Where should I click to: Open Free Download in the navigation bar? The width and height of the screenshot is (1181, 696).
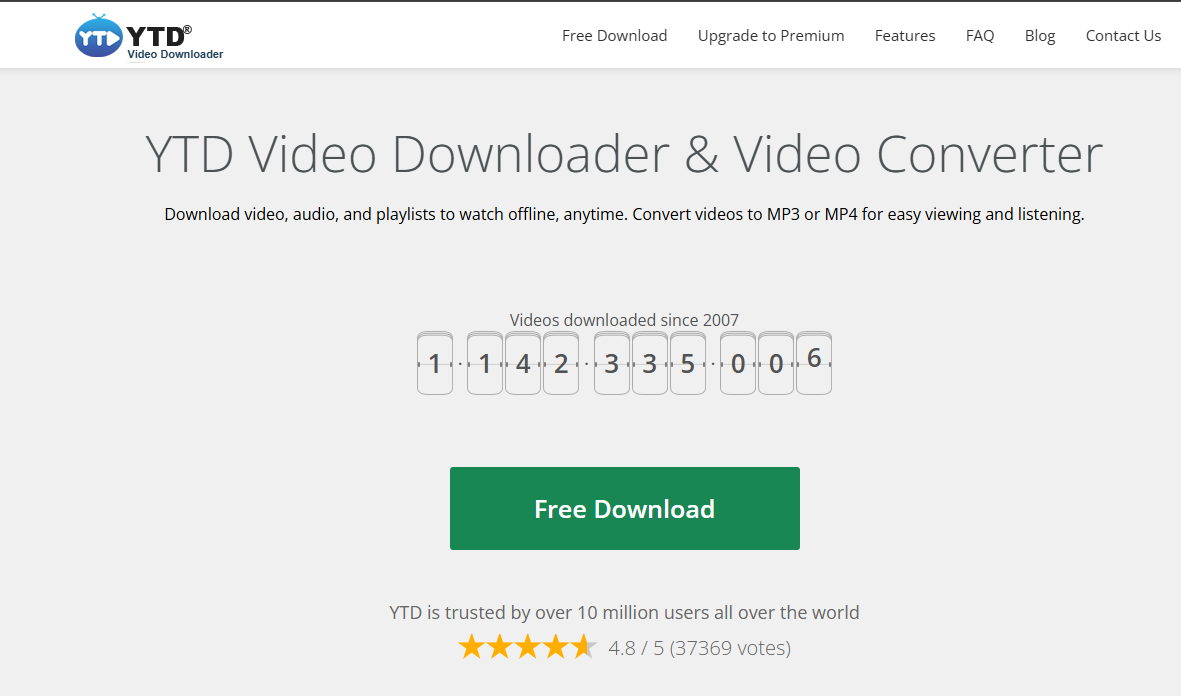point(615,35)
